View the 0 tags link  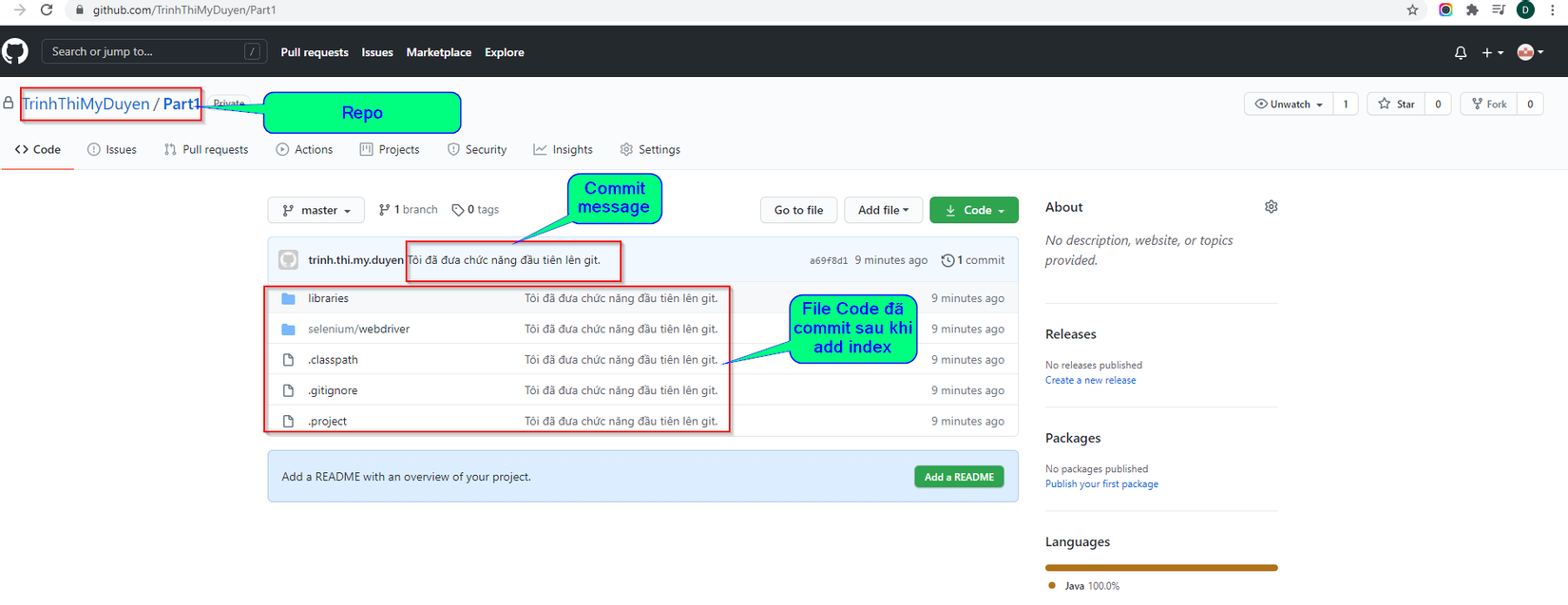475,210
